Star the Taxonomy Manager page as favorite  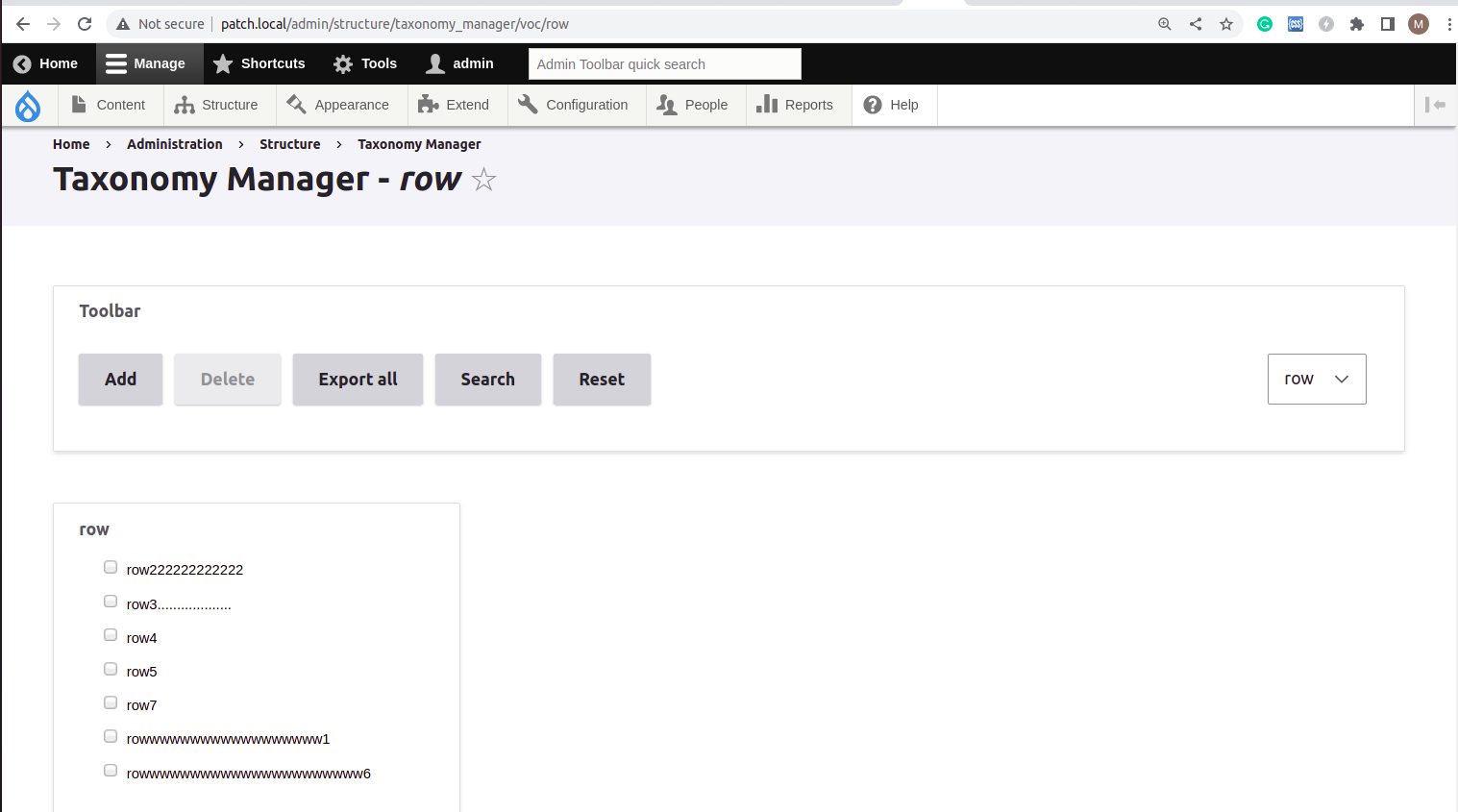pyautogui.click(x=483, y=180)
